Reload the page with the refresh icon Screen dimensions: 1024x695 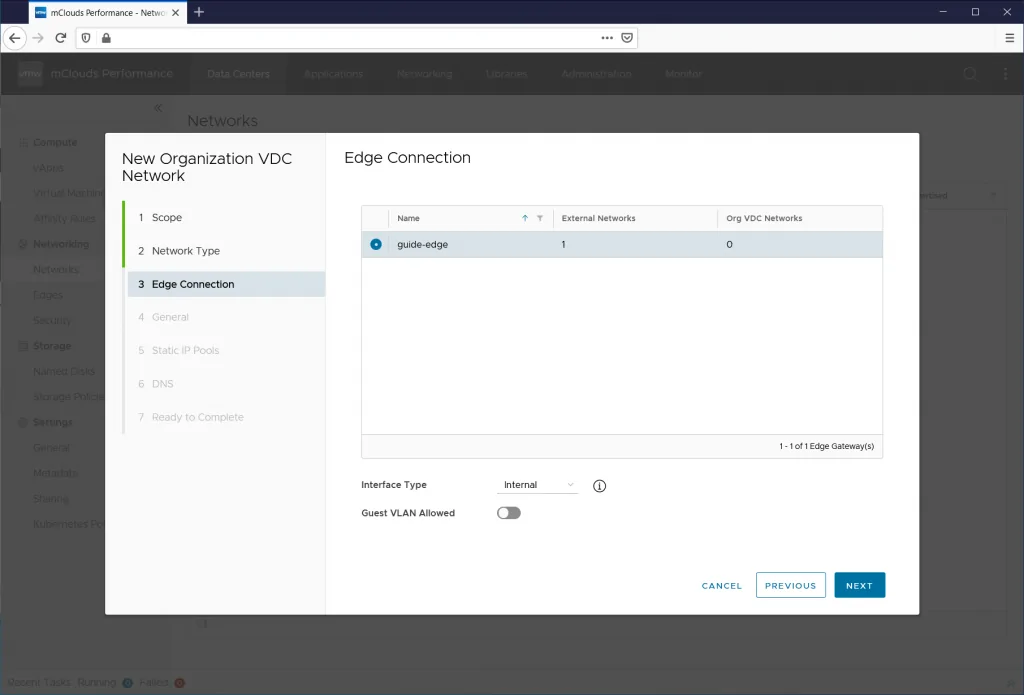coord(61,38)
